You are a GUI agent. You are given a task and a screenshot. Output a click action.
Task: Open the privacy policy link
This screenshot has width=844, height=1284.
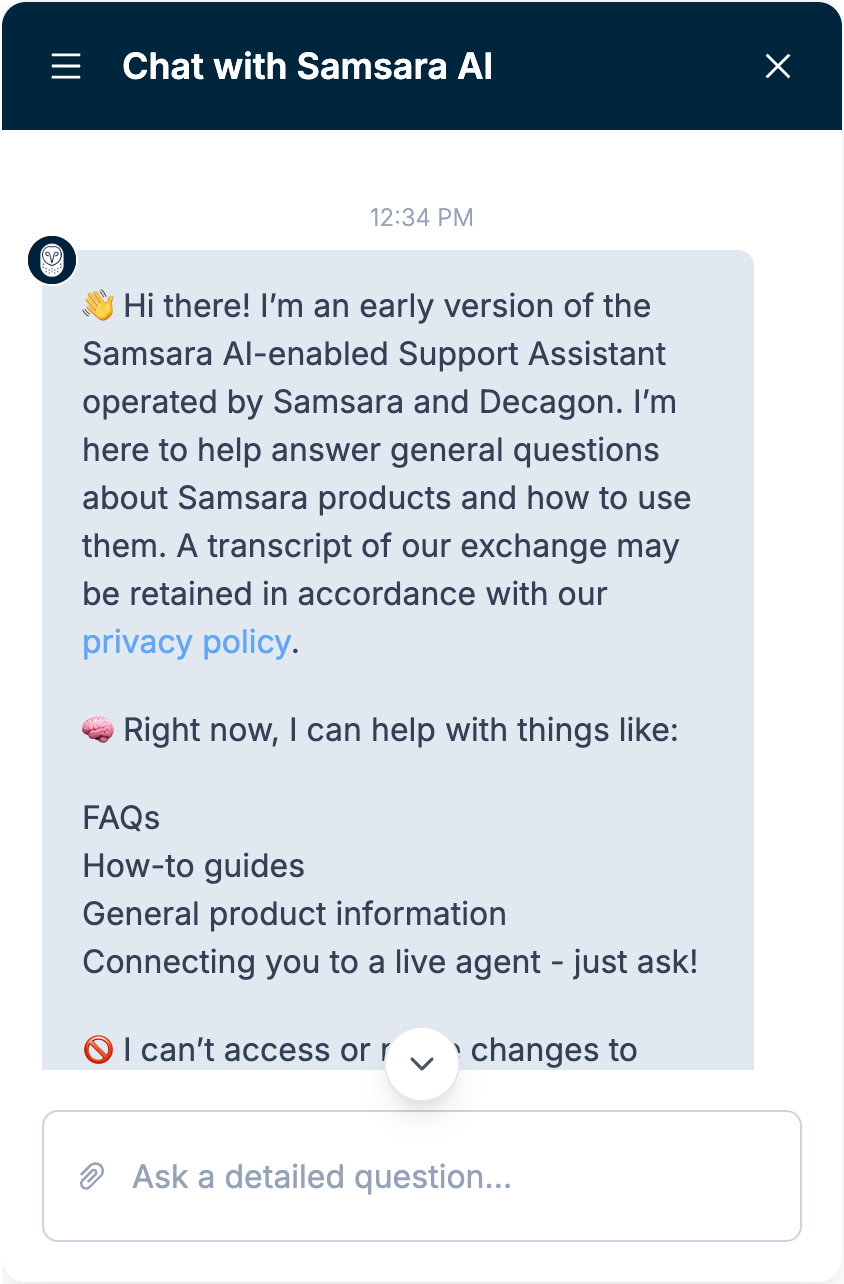[186, 642]
